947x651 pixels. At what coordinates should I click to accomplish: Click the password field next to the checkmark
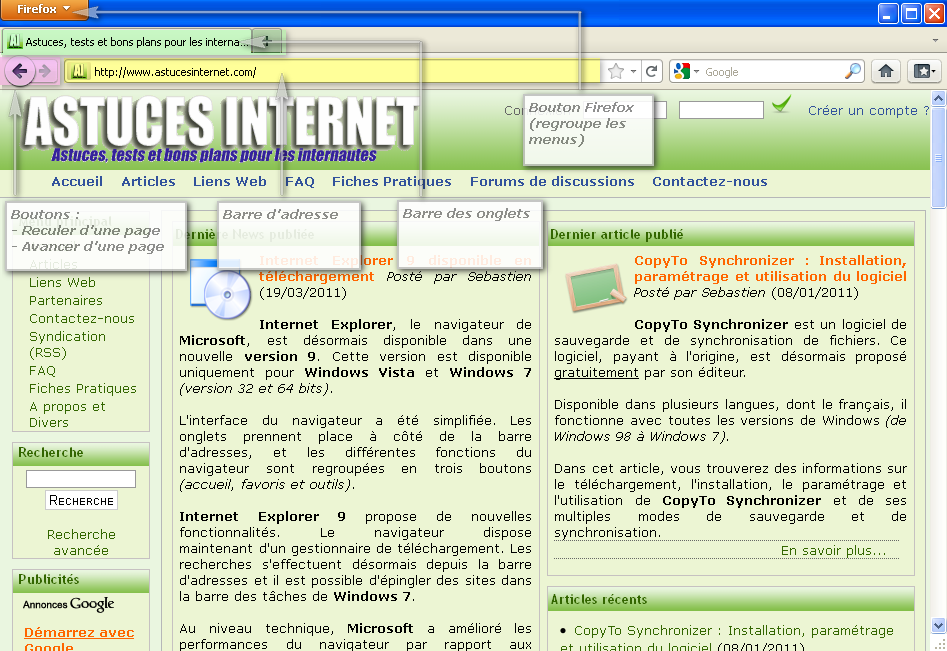tap(721, 110)
